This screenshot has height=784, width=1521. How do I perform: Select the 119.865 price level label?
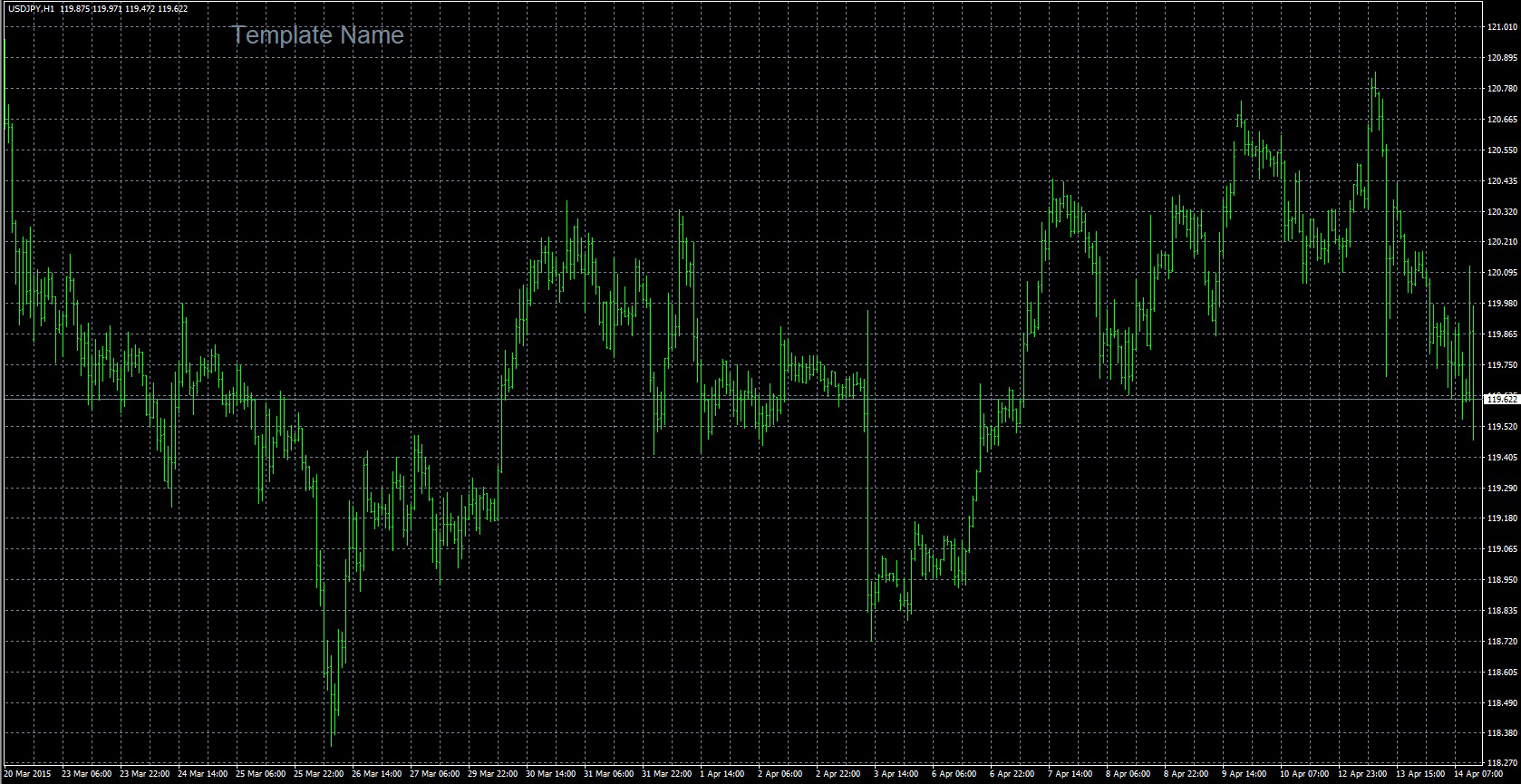[x=1502, y=334]
